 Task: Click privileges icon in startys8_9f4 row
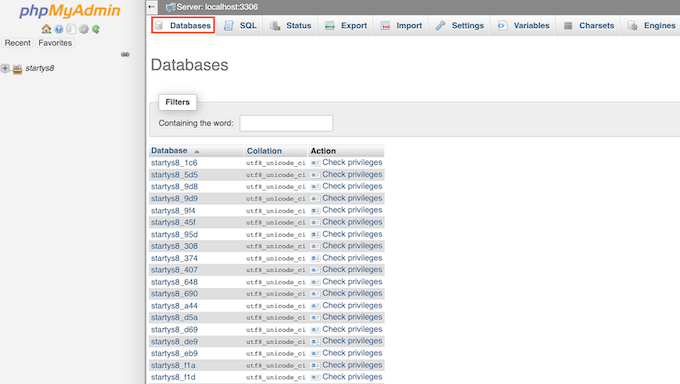click(x=315, y=210)
